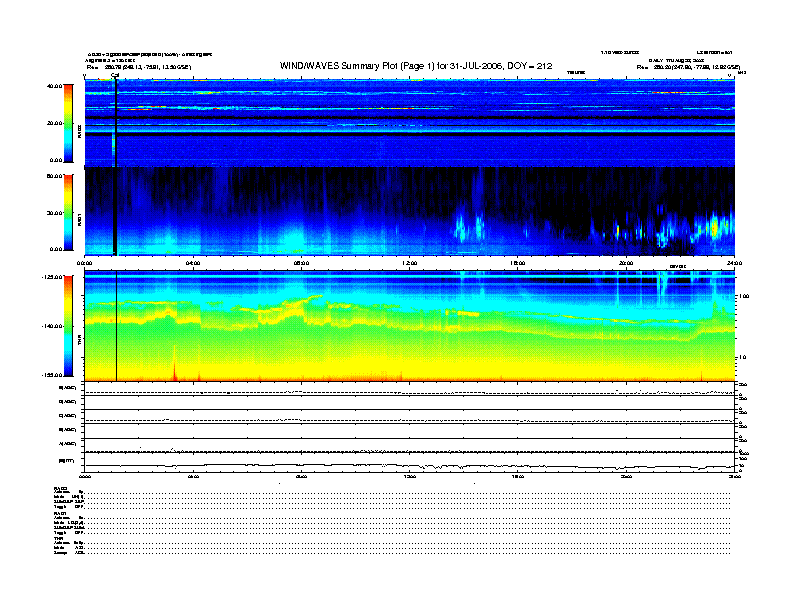The width and height of the screenshot is (792, 612).
Task: Click 04:00 label on bottom line-plot axis
Action: [x=193, y=476]
